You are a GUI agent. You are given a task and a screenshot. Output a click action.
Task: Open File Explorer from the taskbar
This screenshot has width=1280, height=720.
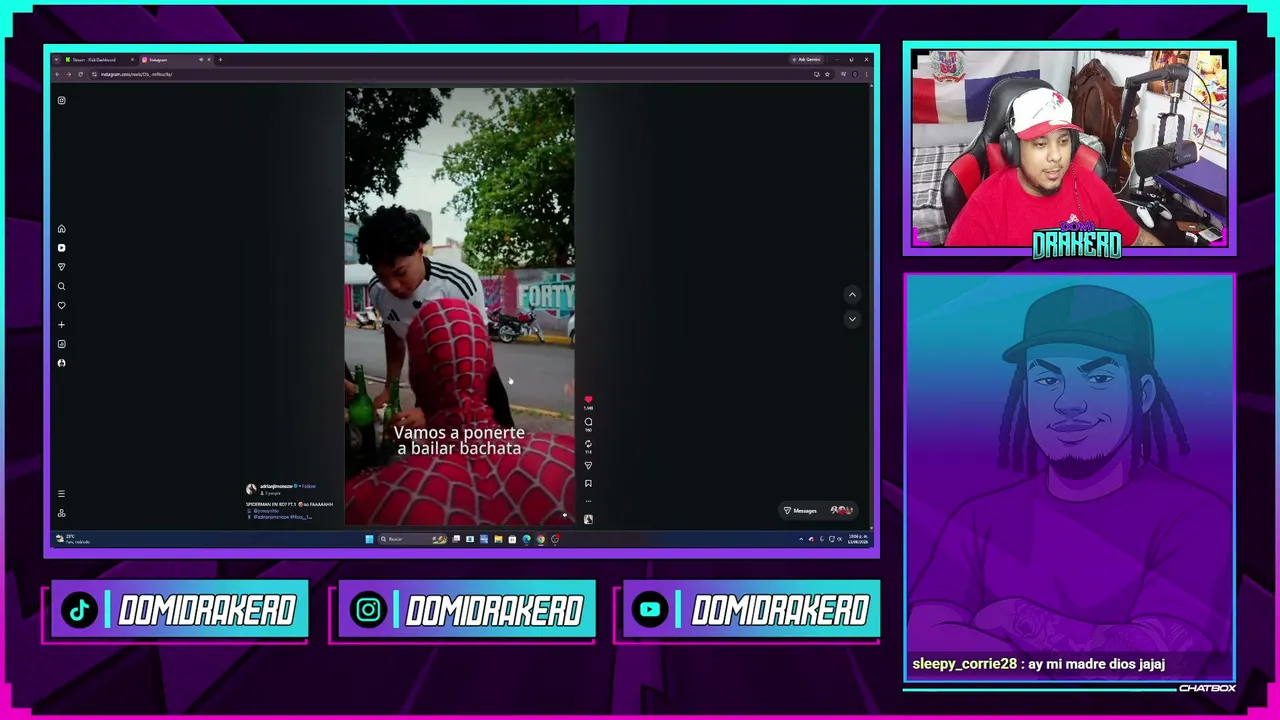click(498, 539)
